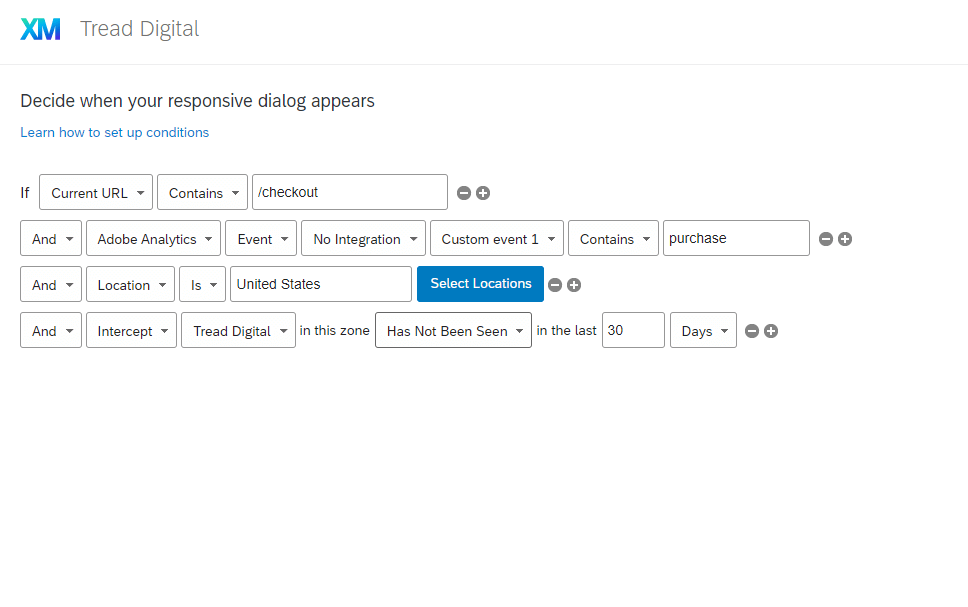Screen dimensions: 968x607
Task: Expand the Adobe Analytics dropdown
Action: point(153,238)
